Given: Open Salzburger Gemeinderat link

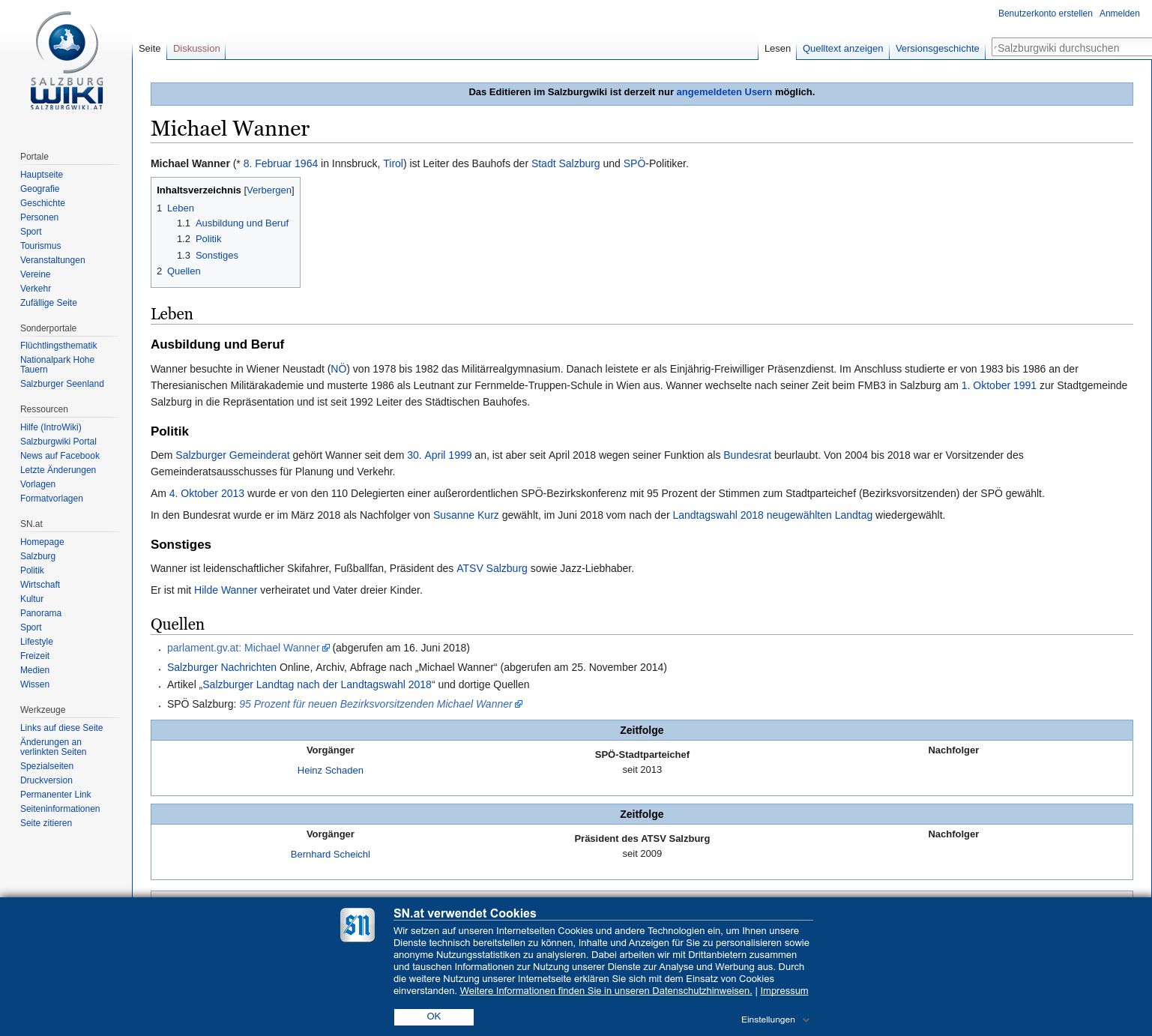Looking at the screenshot, I should (232, 455).
